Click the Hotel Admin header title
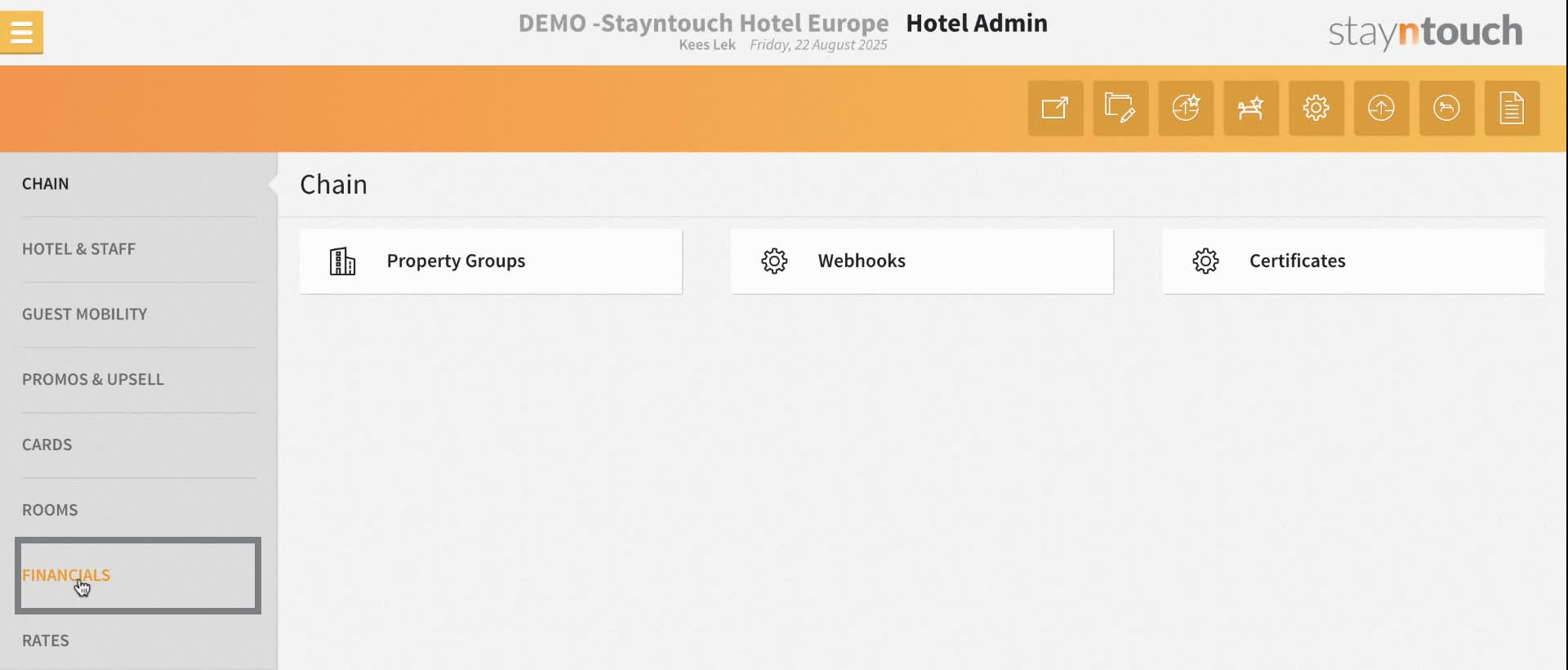This screenshot has width=1568, height=670. tap(977, 23)
